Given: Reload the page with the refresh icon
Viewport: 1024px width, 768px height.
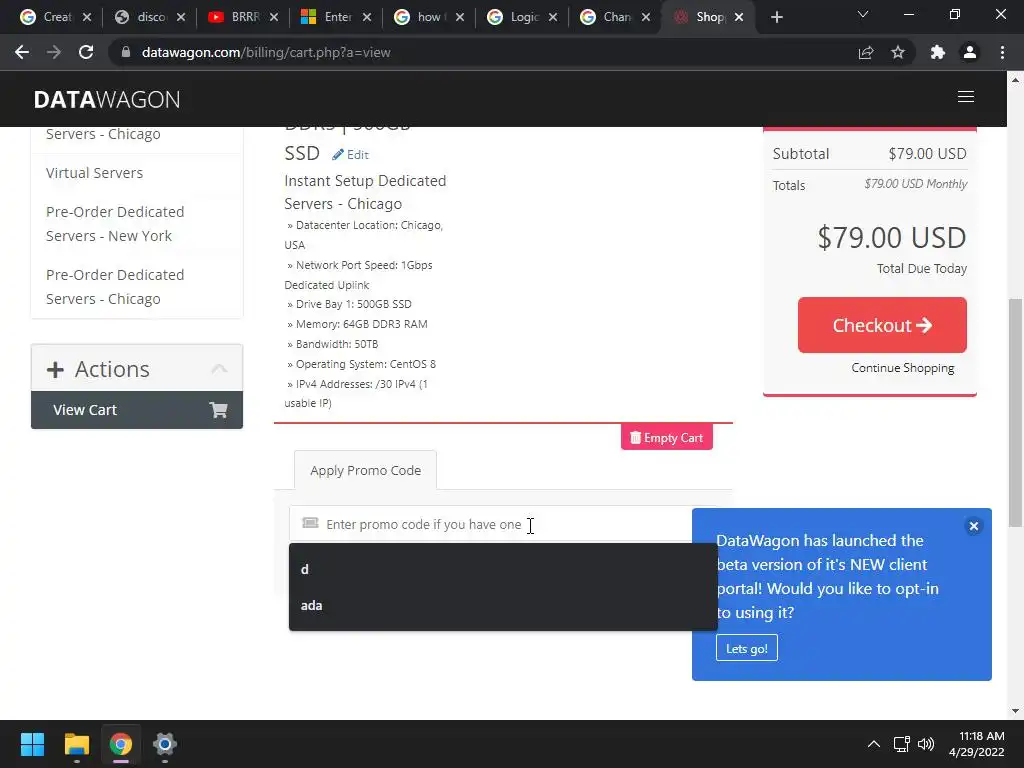Looking at the screenshot, I should [86, 52].
